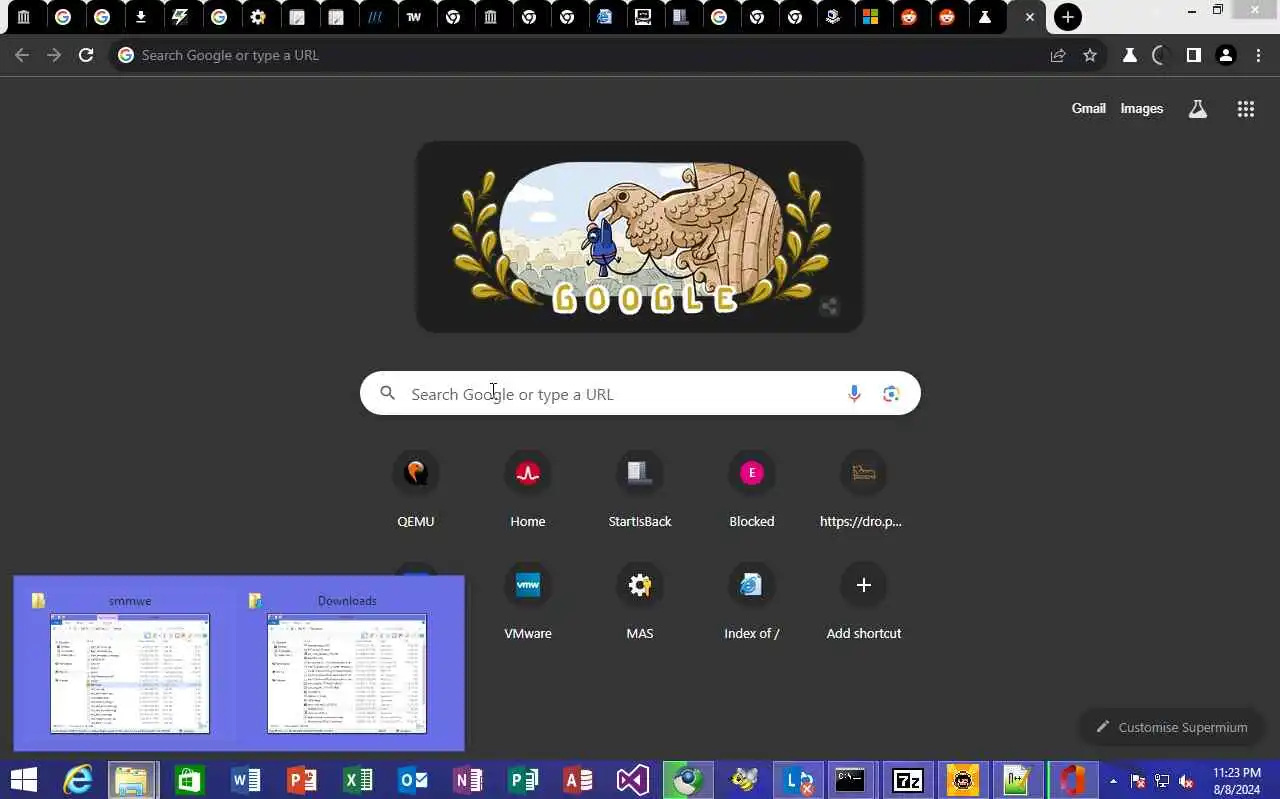Image resolution: width=1280 pixels, height=799 pixels.
Task: Open 7-Zip from the taskbar
Action: click(908, 780)
